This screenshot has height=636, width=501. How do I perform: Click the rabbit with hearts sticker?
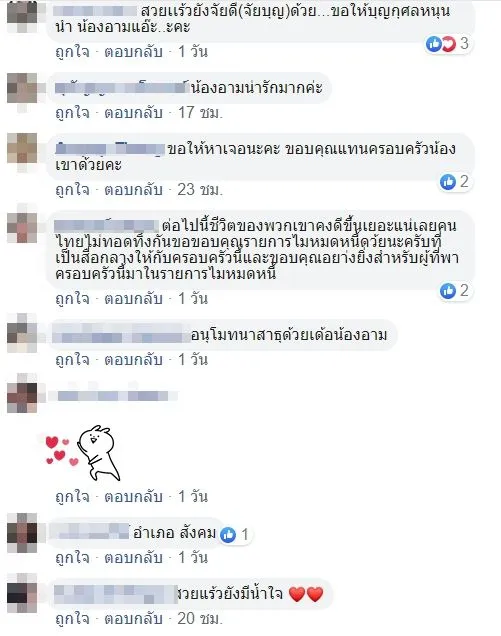point(83,453)
